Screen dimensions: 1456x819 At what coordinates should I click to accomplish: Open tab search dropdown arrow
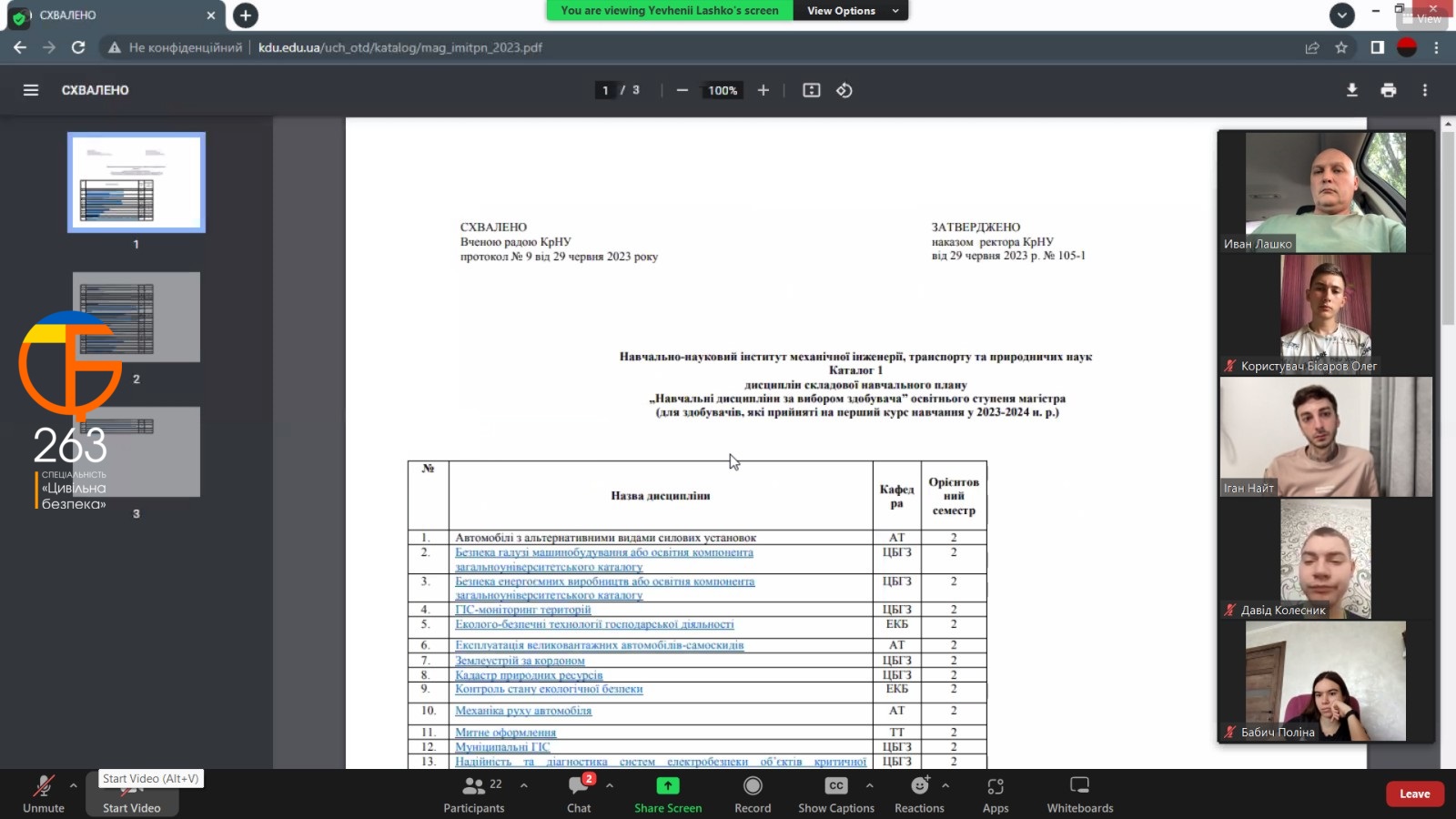(x=1342, y=15)
